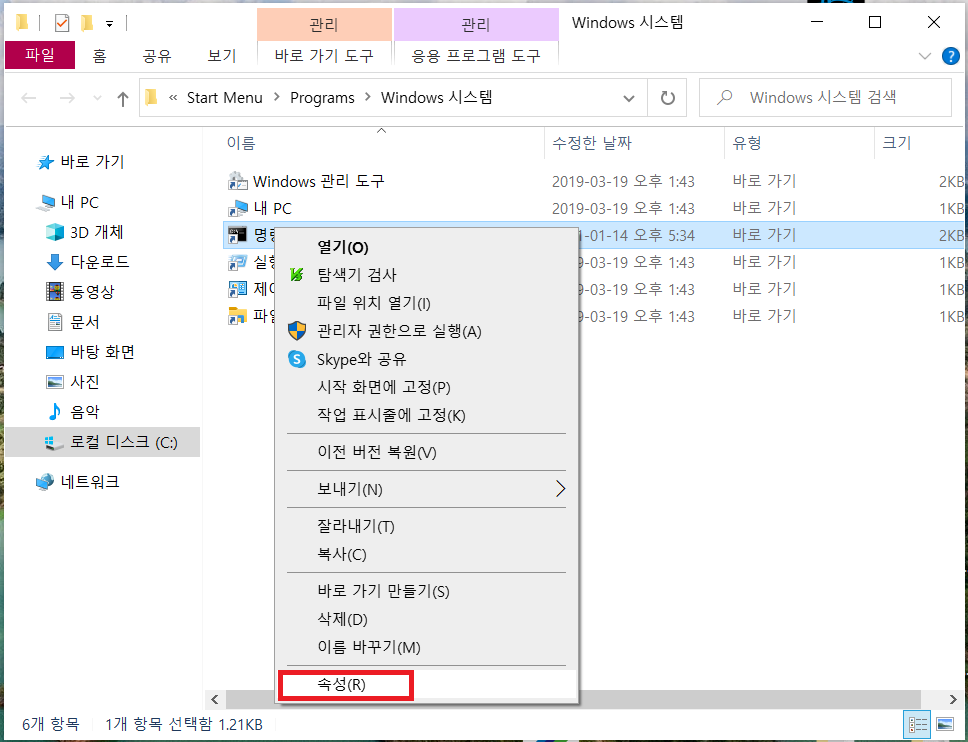Click the Quick Access star icon
Screen dimensions: 968x742
[46, 162]
